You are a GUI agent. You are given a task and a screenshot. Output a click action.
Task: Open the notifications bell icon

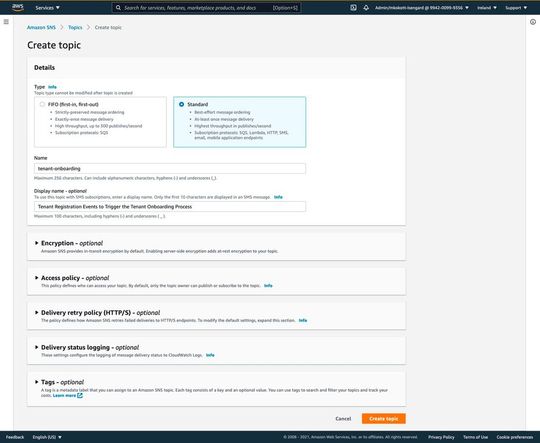coord(366,7)
